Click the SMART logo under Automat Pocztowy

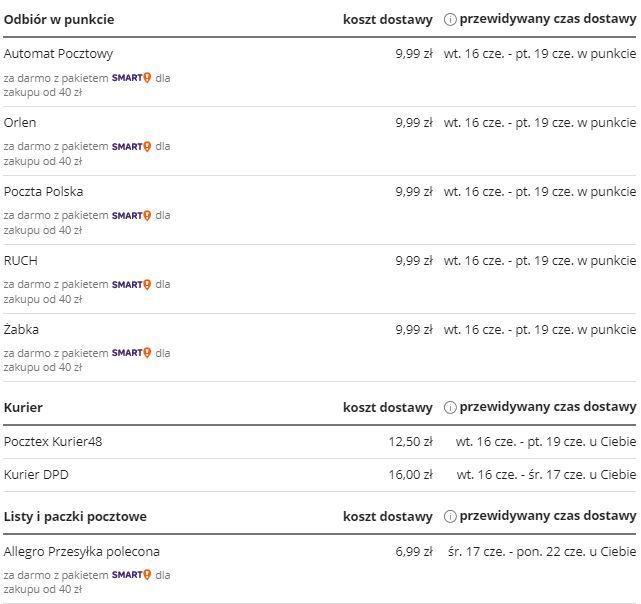(131, 77)
